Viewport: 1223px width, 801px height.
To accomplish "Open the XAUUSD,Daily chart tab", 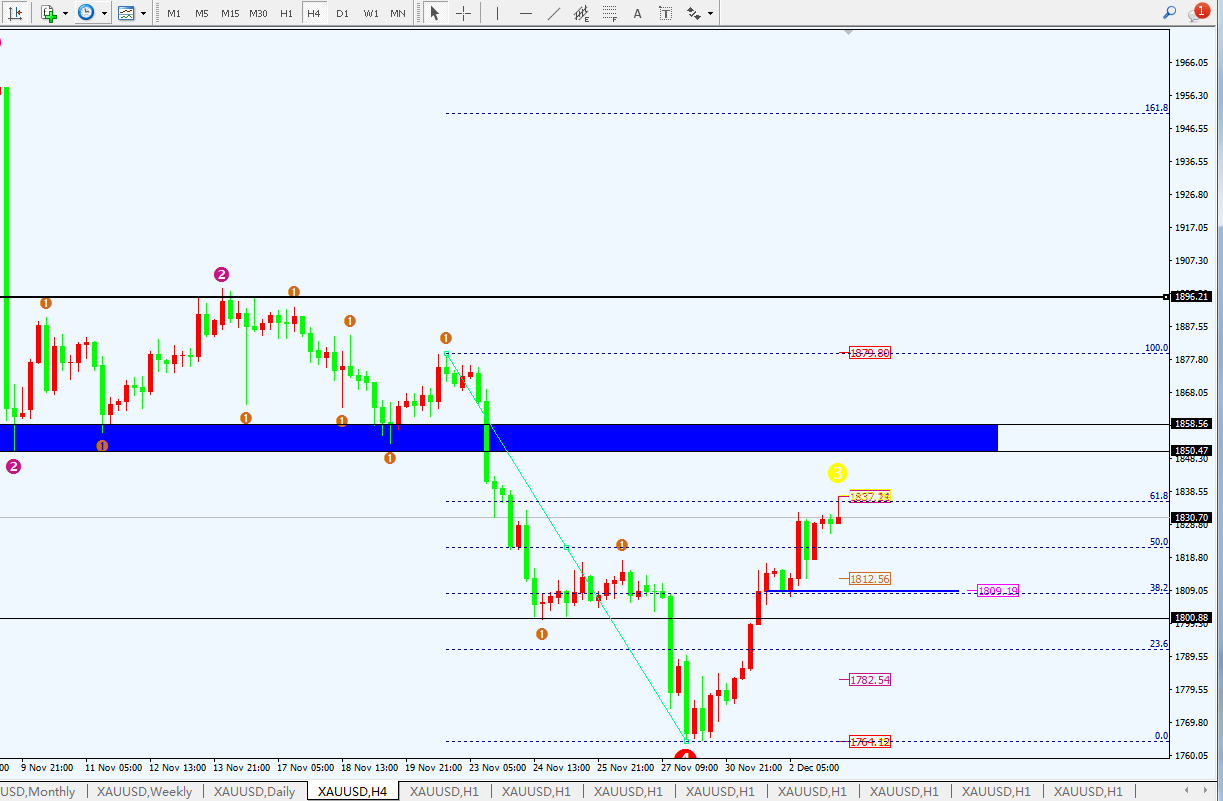I will click(254, 791).
